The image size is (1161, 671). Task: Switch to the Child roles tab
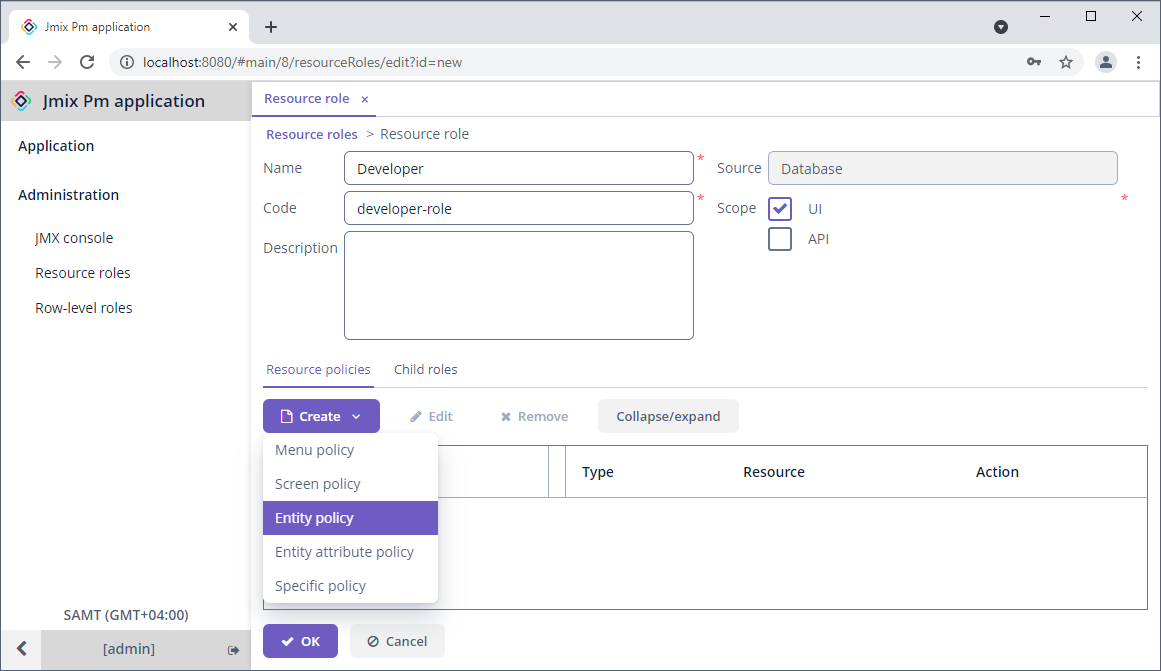tap(426, 370)
